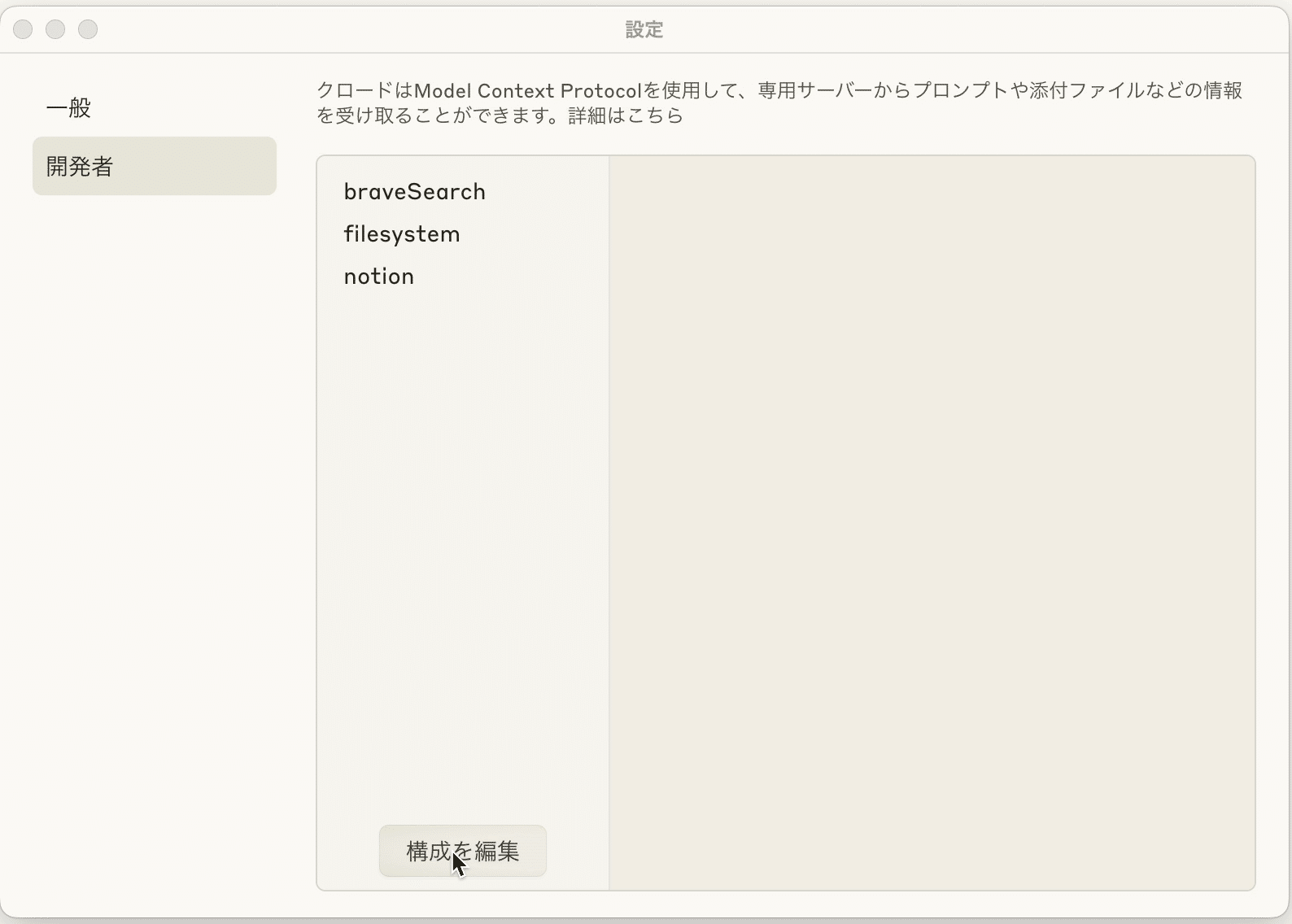
Task: Close the 設定 window with the first window control
Action: click(x=23, y=29)
